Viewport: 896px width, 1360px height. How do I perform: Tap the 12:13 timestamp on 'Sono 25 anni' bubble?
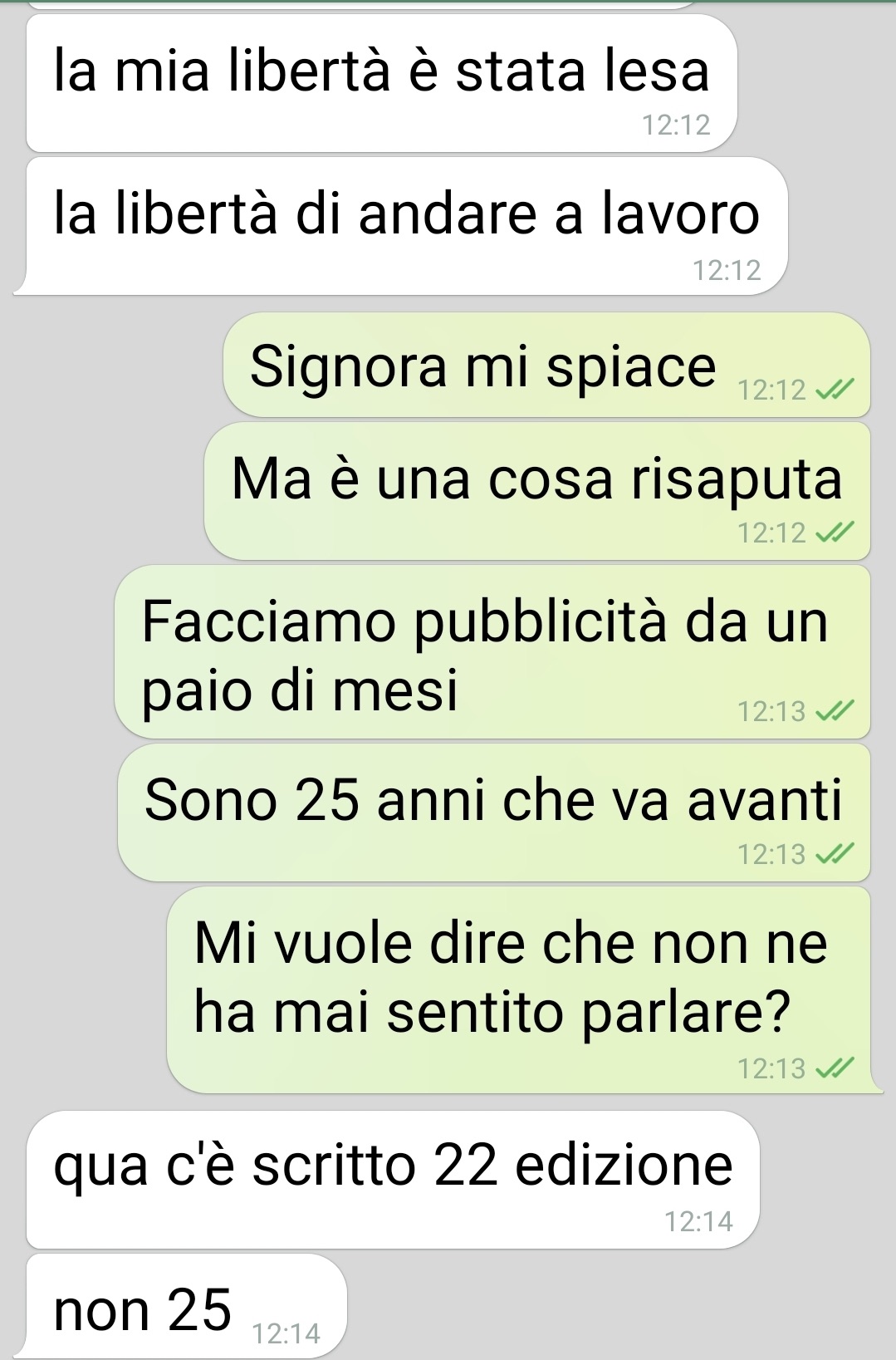click(x=772, y=854)
